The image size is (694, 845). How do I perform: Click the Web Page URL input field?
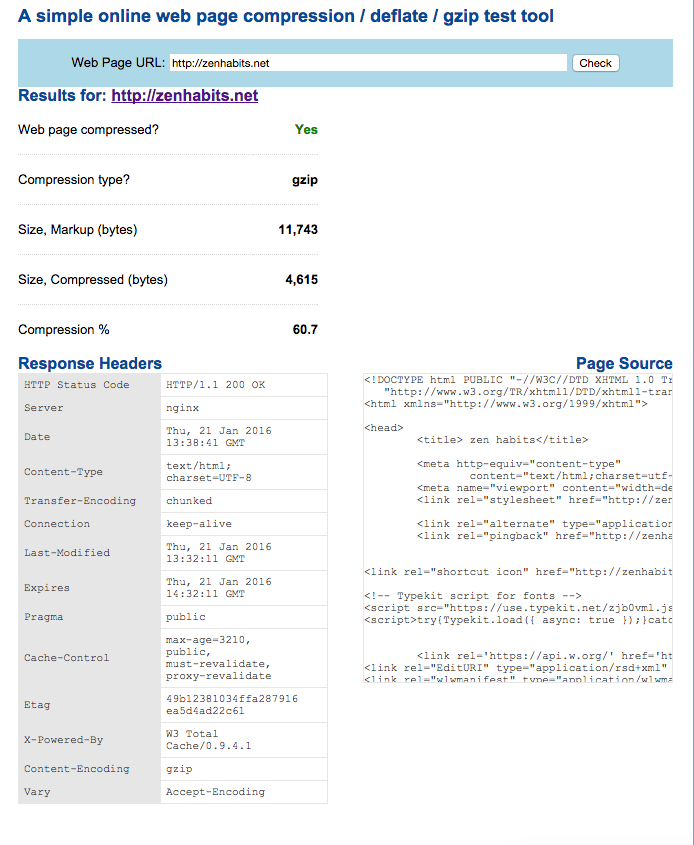point(367,63)
